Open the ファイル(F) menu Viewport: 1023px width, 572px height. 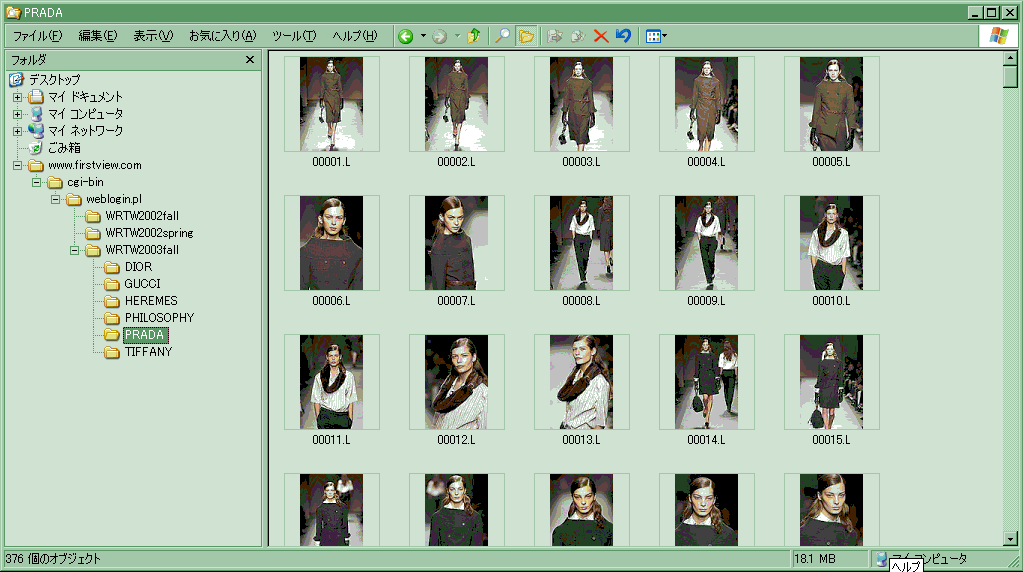tap(37, 36)
